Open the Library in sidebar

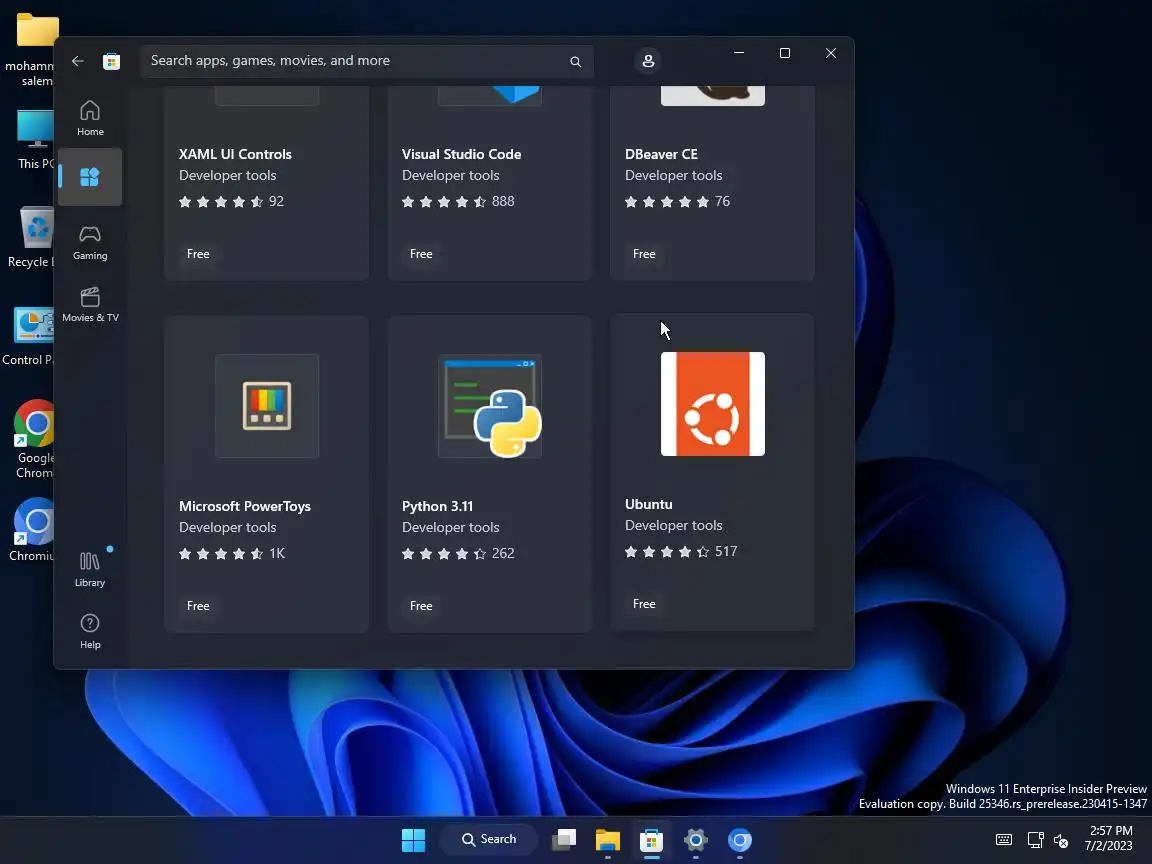(x=90, y=569)
